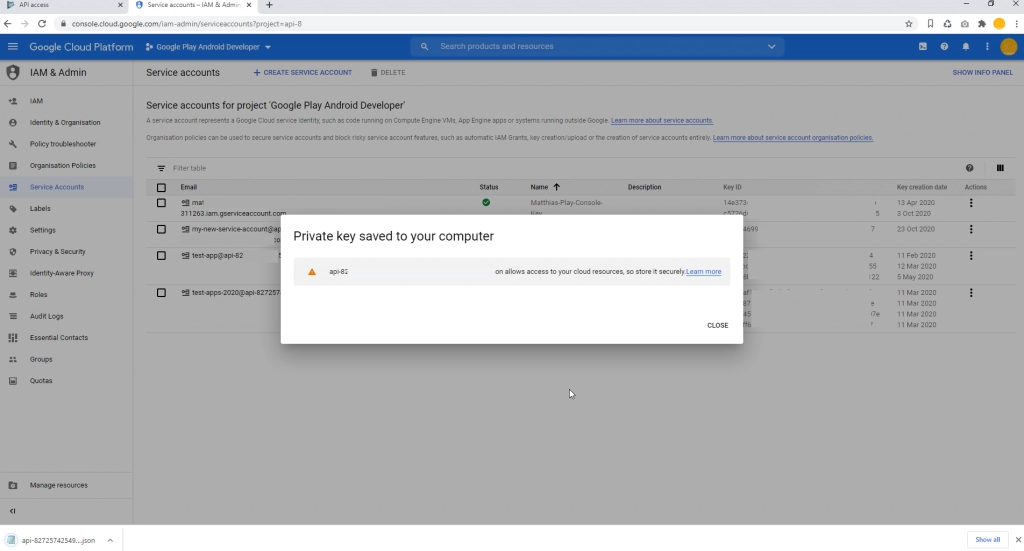Open actions menu for test-apps-2020 row
Screen dimensions: 1024x551
click(x=971, y=293)
